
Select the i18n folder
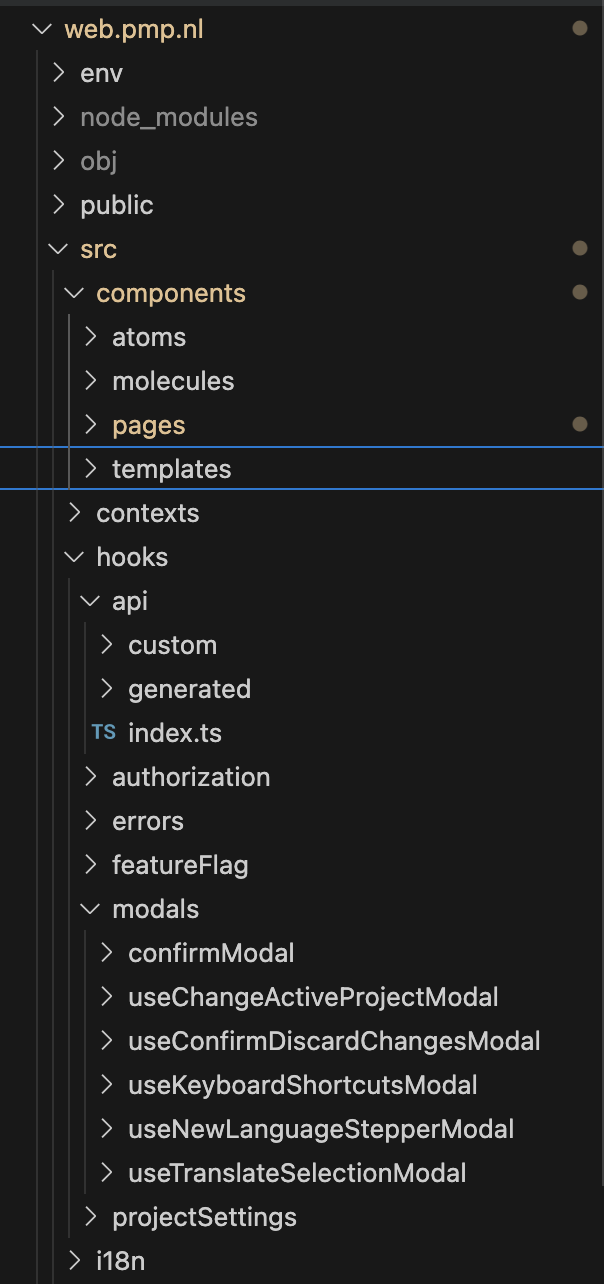point(120,1261)
